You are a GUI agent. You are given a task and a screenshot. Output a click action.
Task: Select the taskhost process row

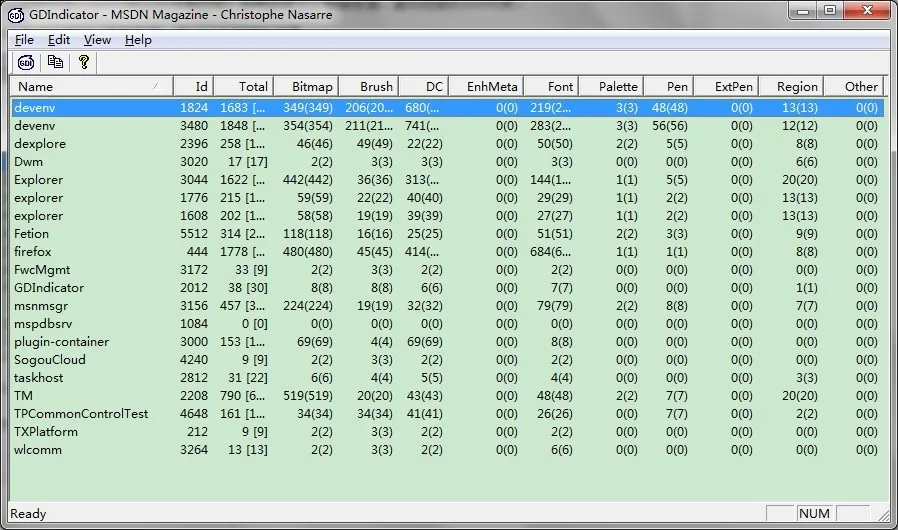click(x=448, y=378)
